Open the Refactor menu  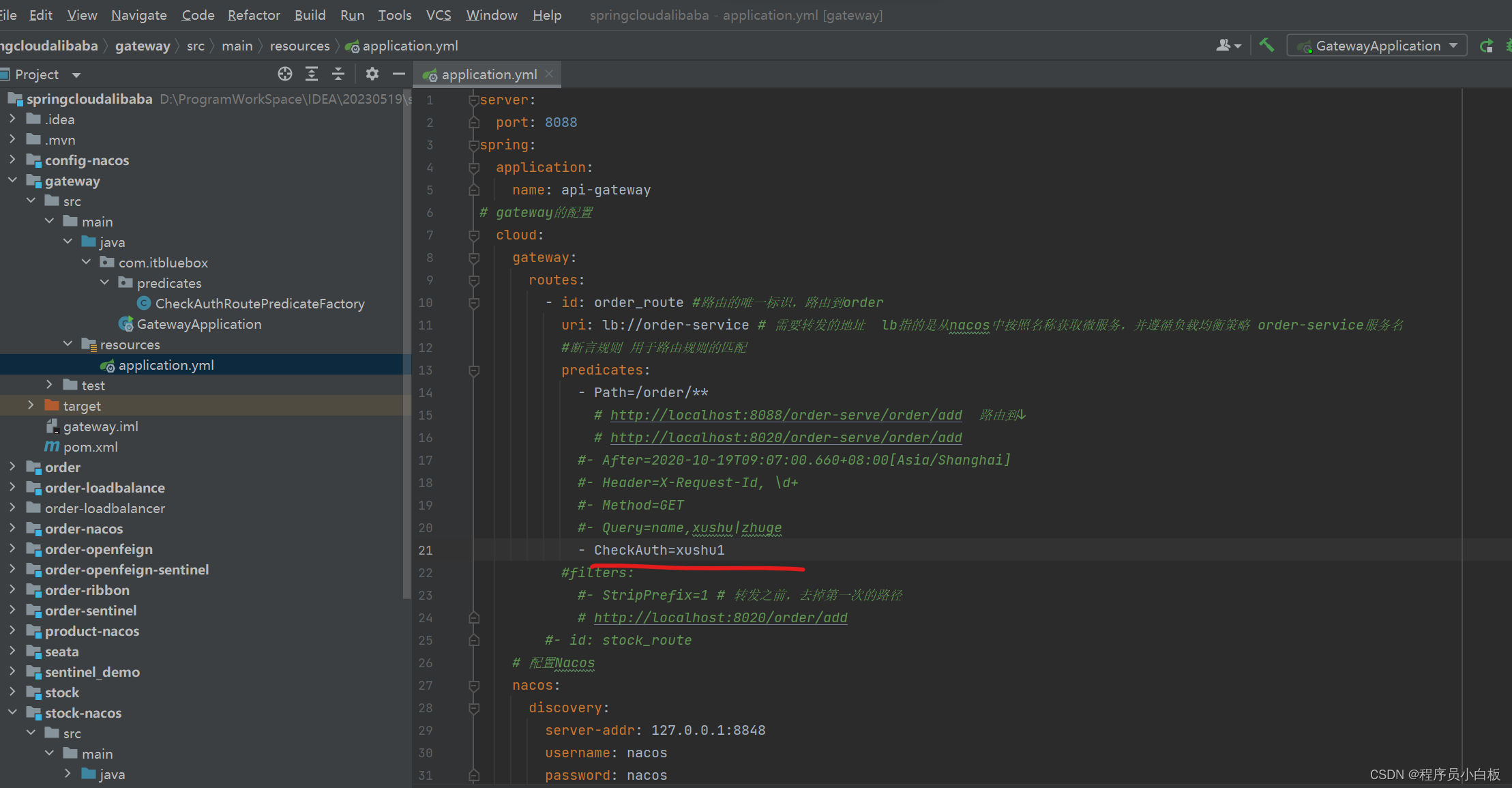(x=253, y=15)
